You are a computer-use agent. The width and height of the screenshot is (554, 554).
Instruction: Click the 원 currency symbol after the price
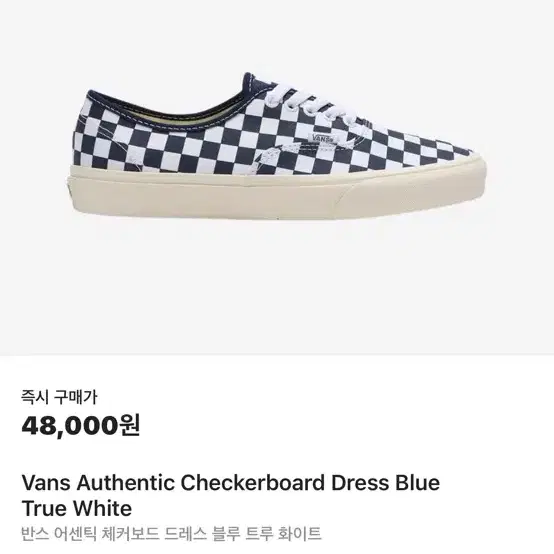tap(130, 425)
